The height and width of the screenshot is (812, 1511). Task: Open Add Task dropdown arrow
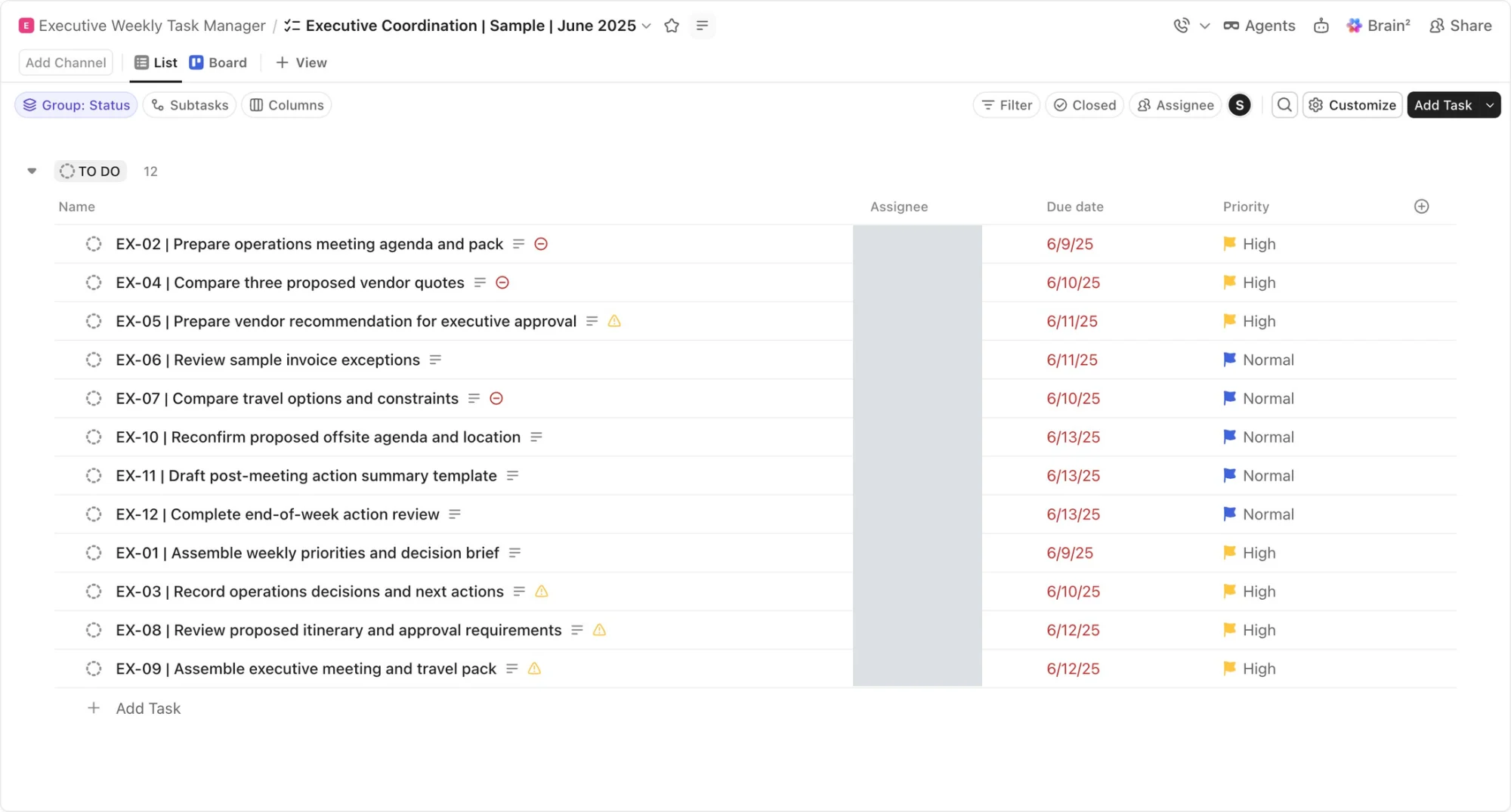coord(1490,105)
